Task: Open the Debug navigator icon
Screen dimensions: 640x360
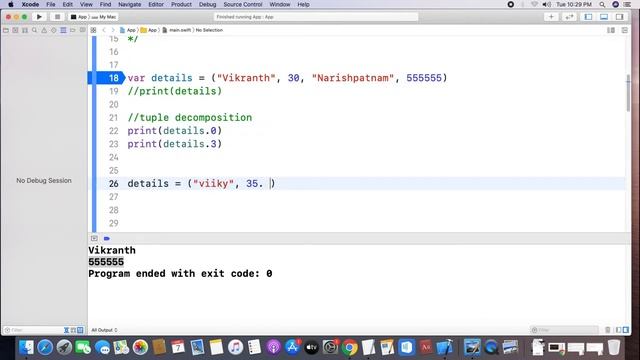Action: (x=63, y=30)
